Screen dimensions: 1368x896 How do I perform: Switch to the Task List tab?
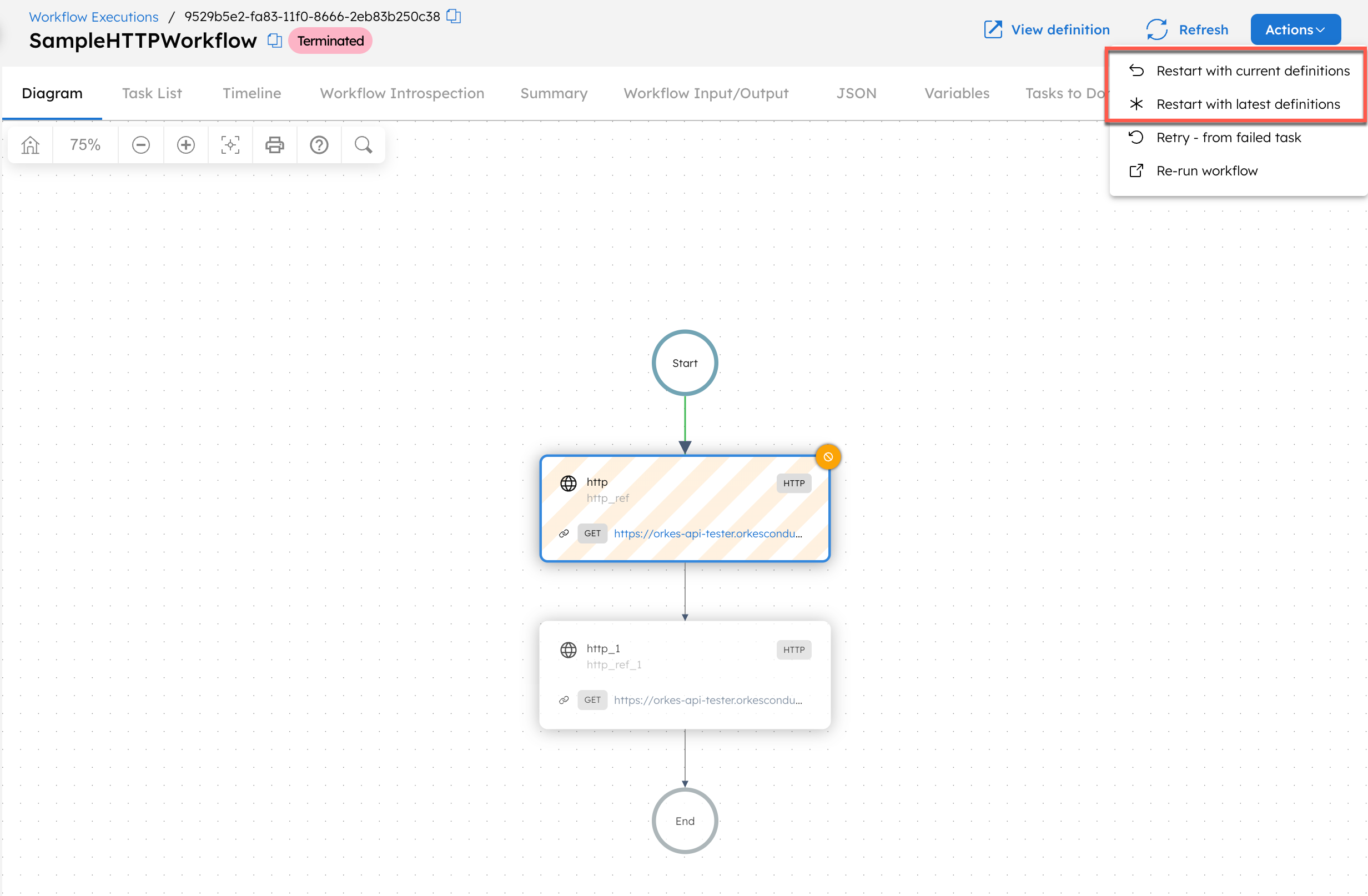151,93
